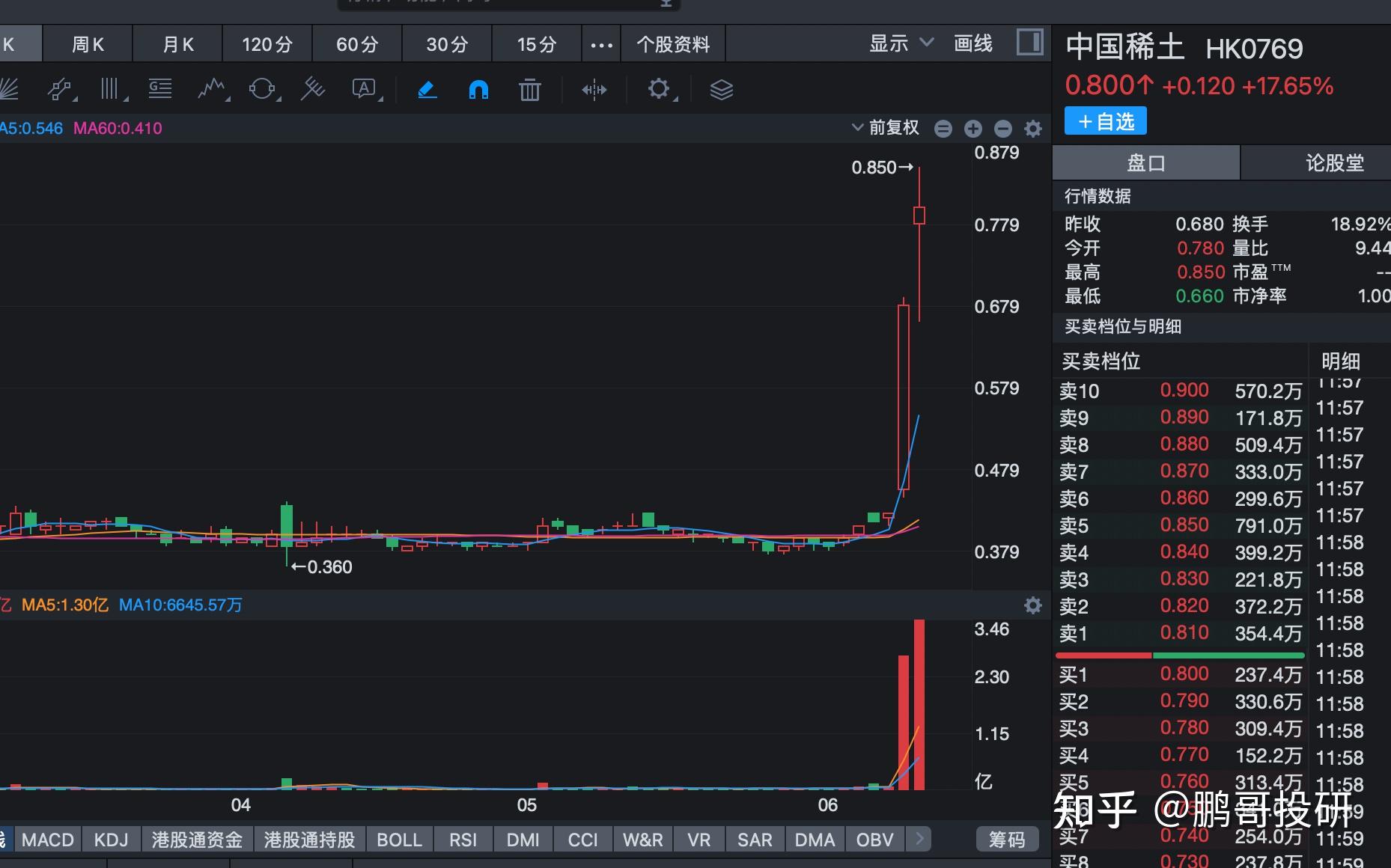This screenshot has width=1391, height=868.
Task: Open the 前复权 adjustment dropdown
Action: pyautogui.click(x=886, y=127)
